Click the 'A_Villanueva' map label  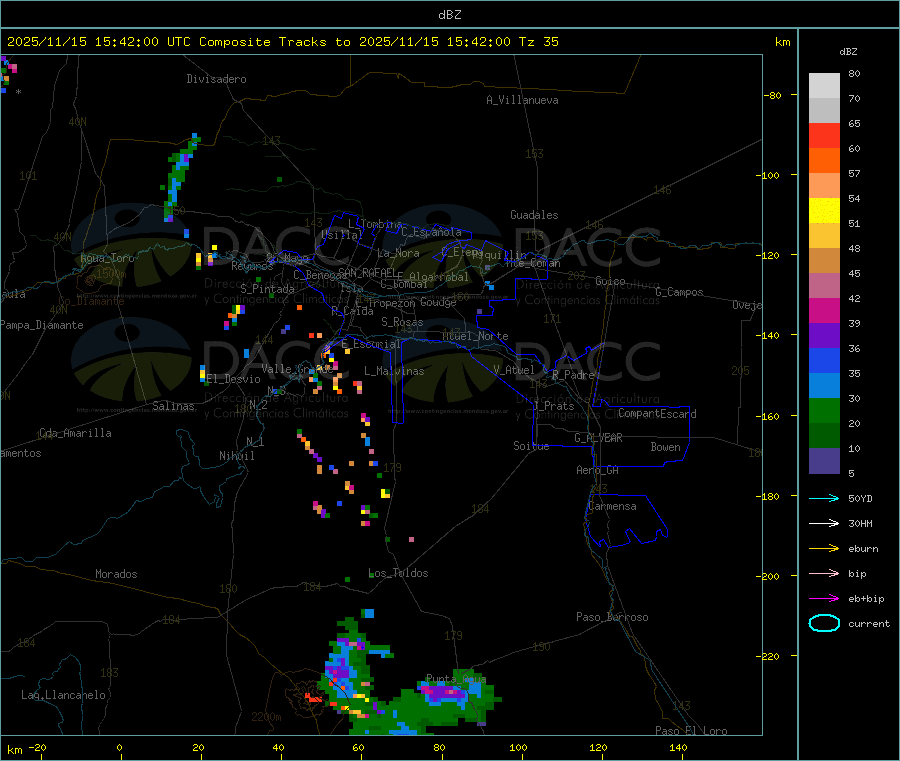[522, 100]
